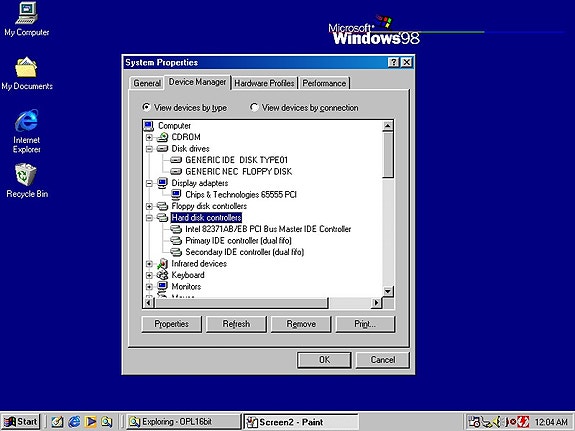Open the Start menu

point(21,422)
